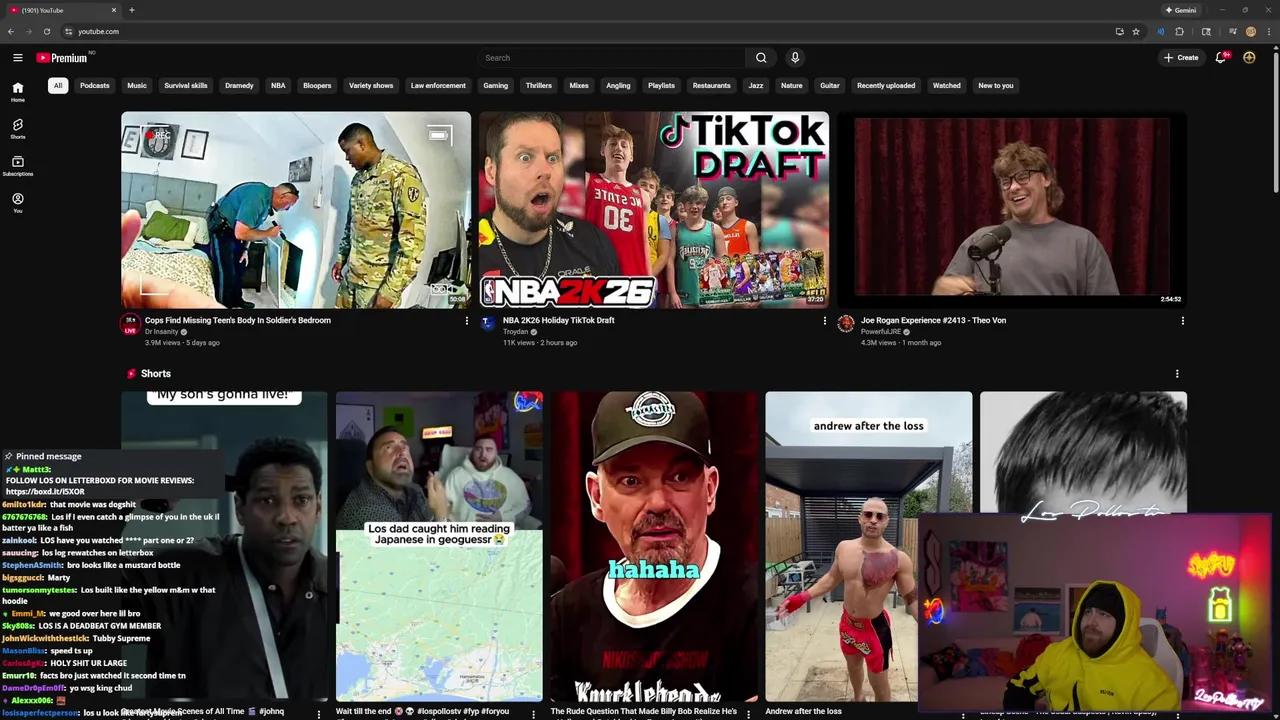The width and height of the screenshot is (1280, 720).
Task: Click the Create button
Action: pyautogui.click(x=1181, y=58)
